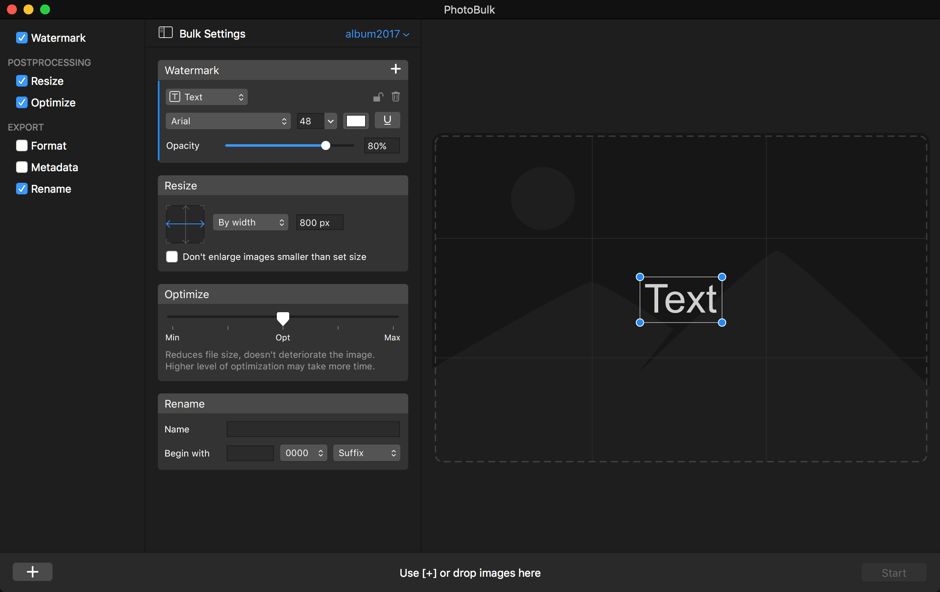Click the add images plus button
Viewport: 940px width, 592px height.
pos(32,572)
